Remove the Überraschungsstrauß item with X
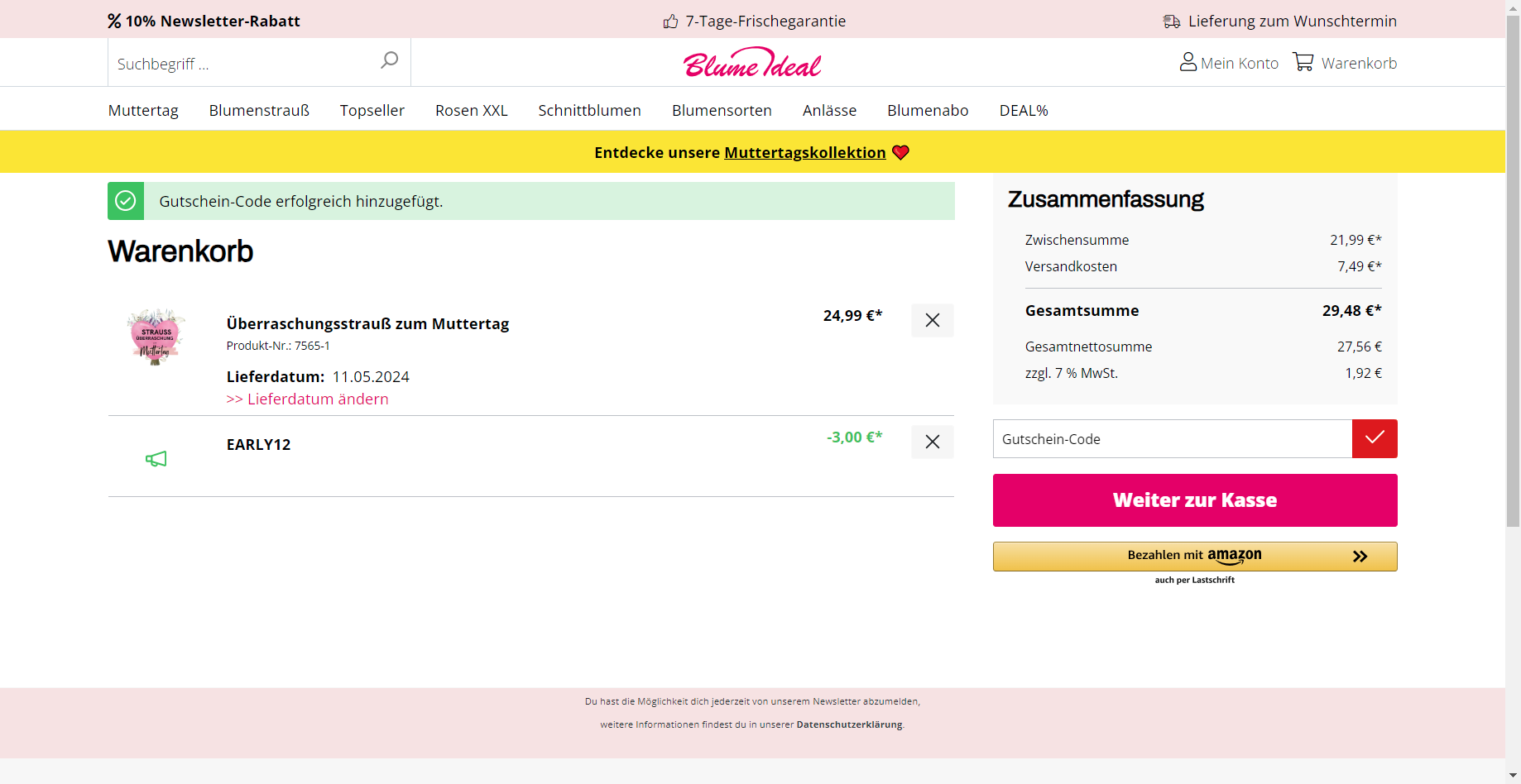The width and height of the screenshot is (1521, 784). coord(933,320)
